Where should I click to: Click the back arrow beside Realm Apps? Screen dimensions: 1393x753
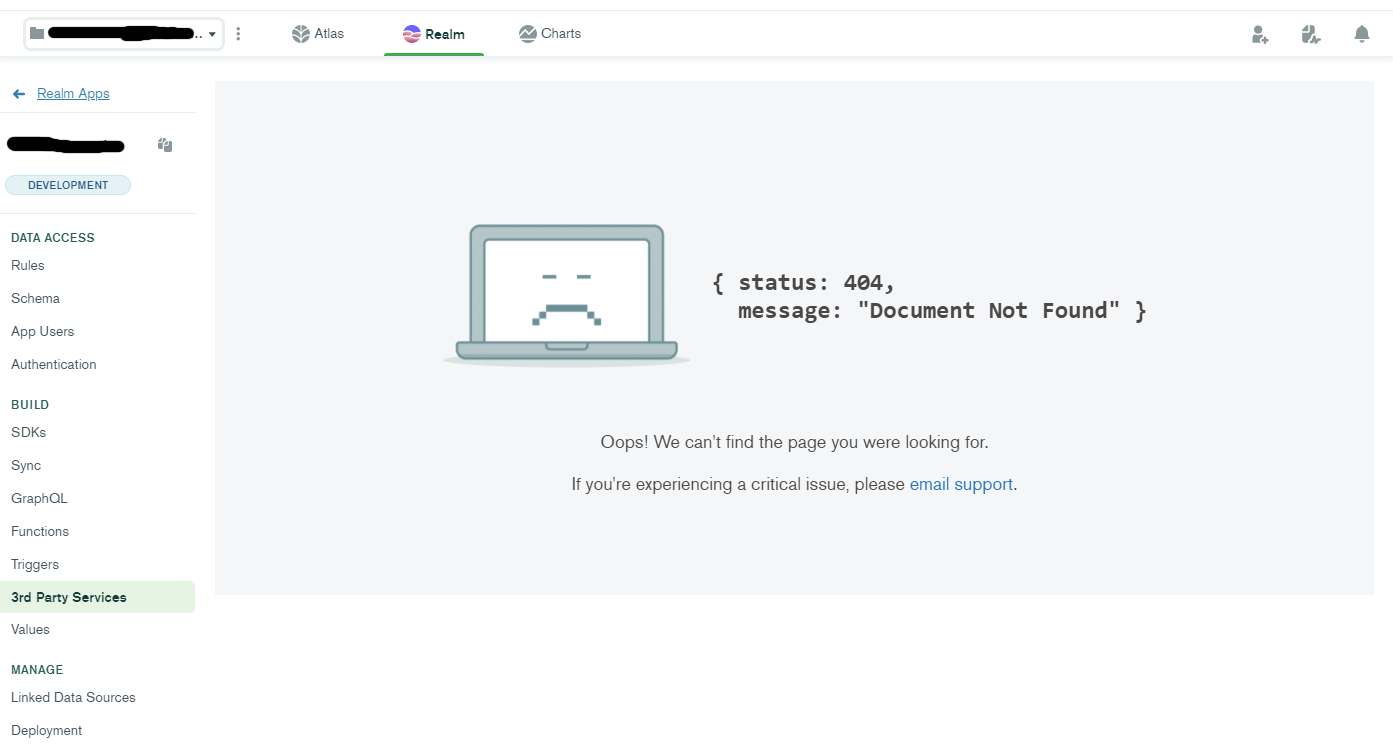tap(19, 94)
